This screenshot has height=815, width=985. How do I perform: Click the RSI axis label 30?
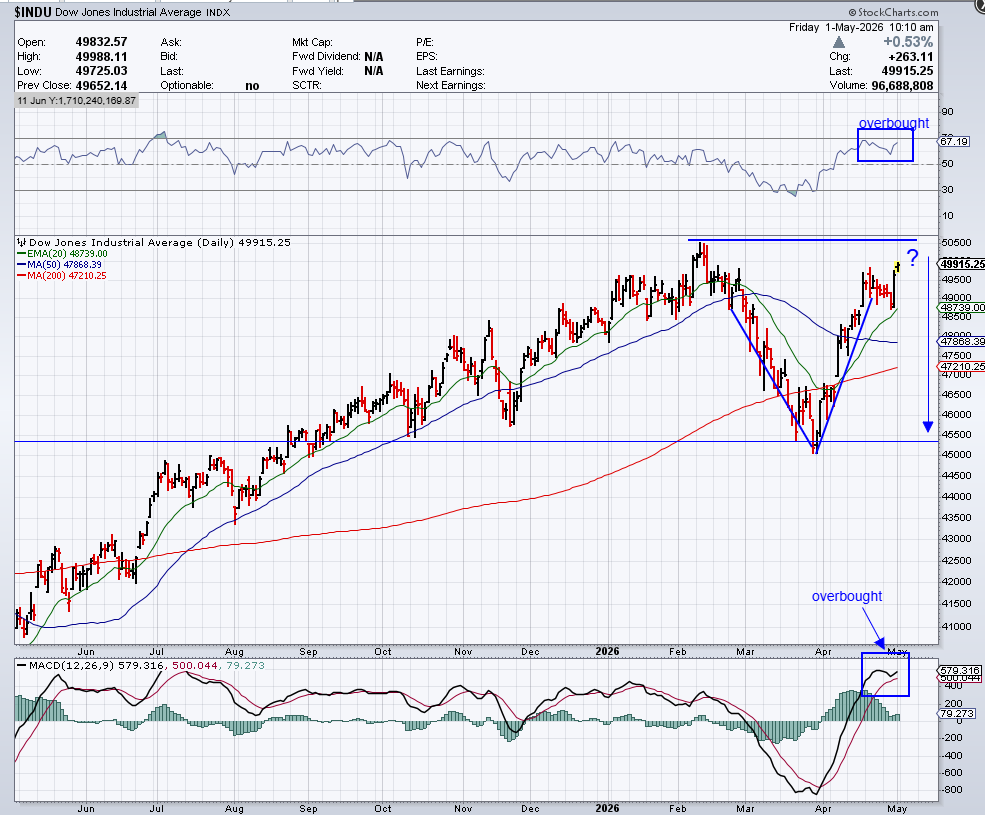click(947, 190)
